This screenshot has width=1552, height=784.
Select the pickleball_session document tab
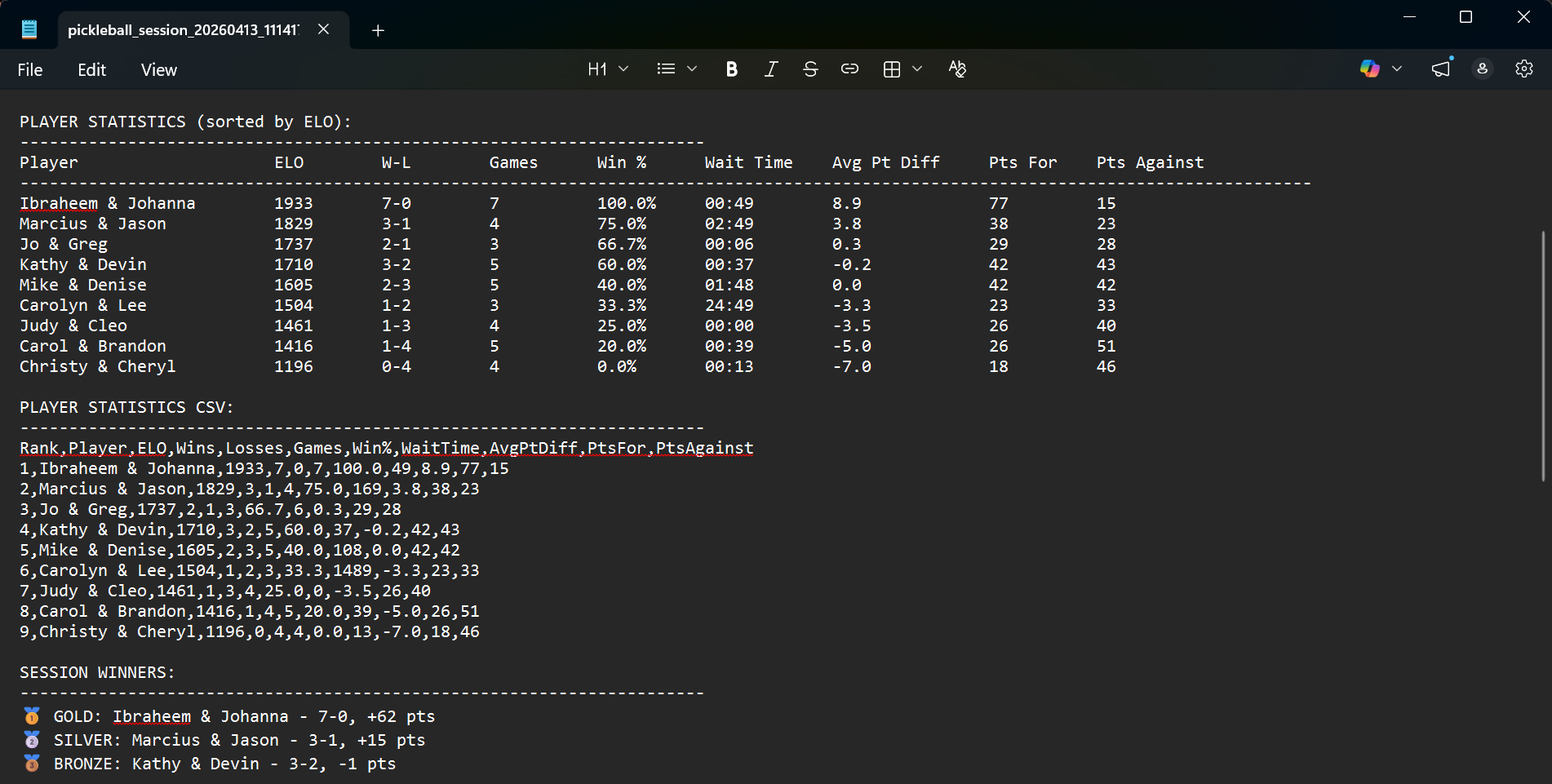(180, 29)
